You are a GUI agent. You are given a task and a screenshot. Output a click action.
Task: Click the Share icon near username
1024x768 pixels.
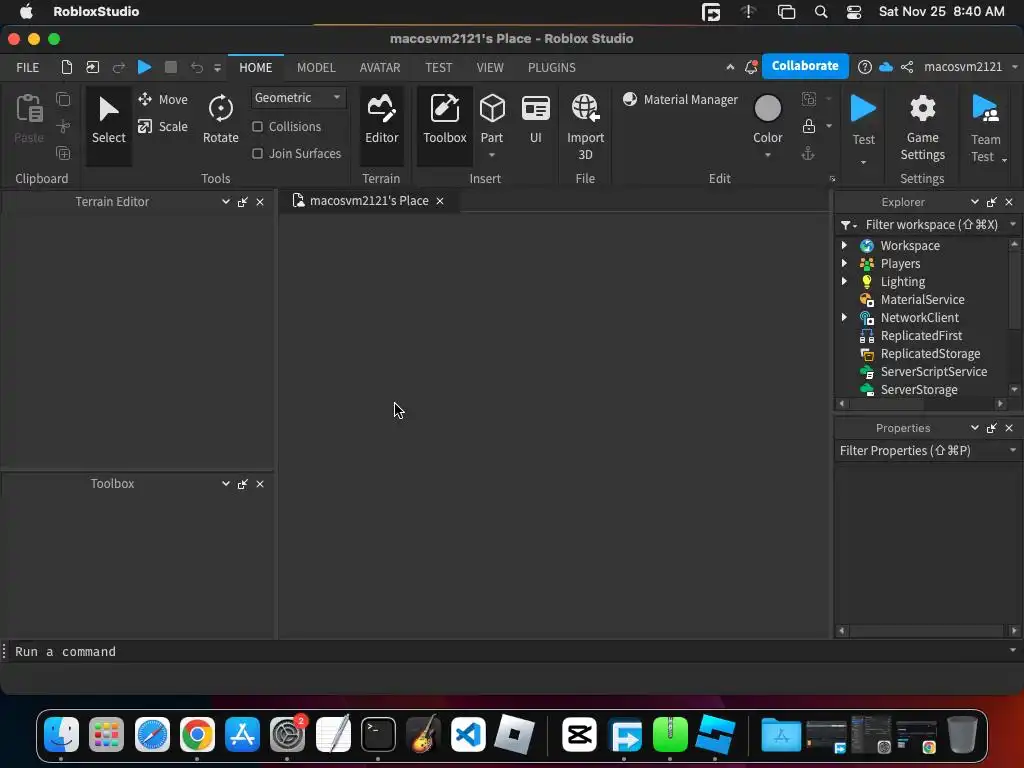coord(907,67)
